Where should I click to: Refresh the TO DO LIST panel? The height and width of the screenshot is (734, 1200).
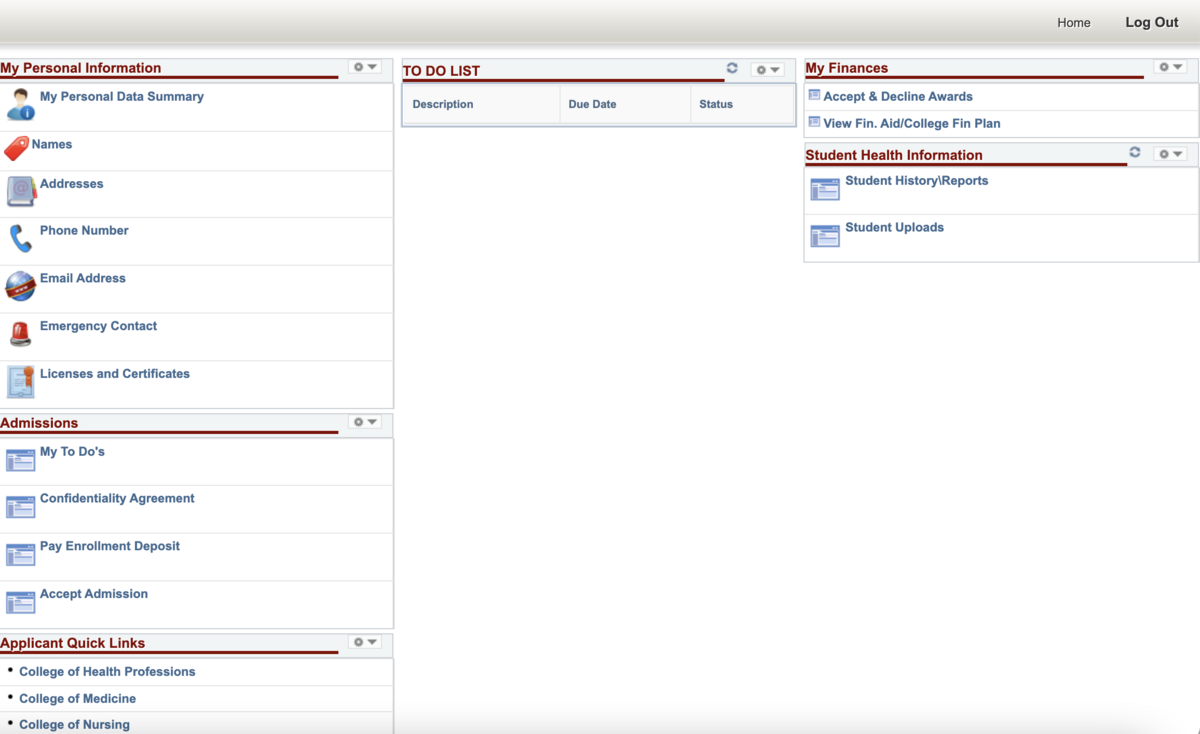point(732,68)
